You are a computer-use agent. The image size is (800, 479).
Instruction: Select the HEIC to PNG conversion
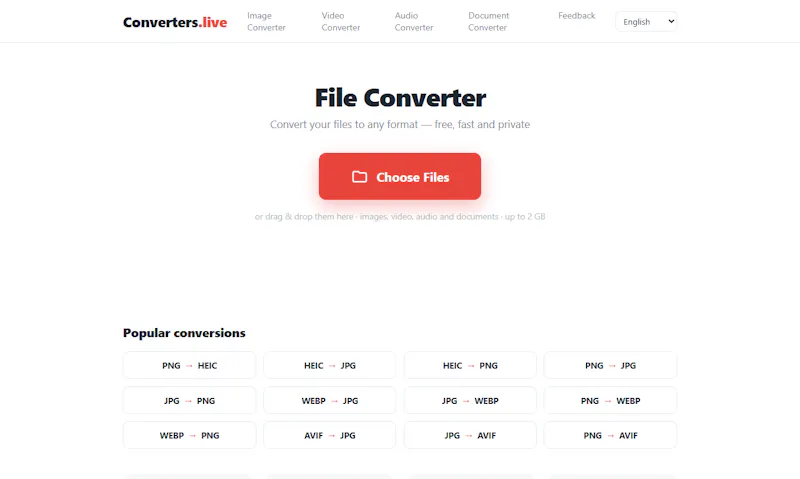[470, 365]
